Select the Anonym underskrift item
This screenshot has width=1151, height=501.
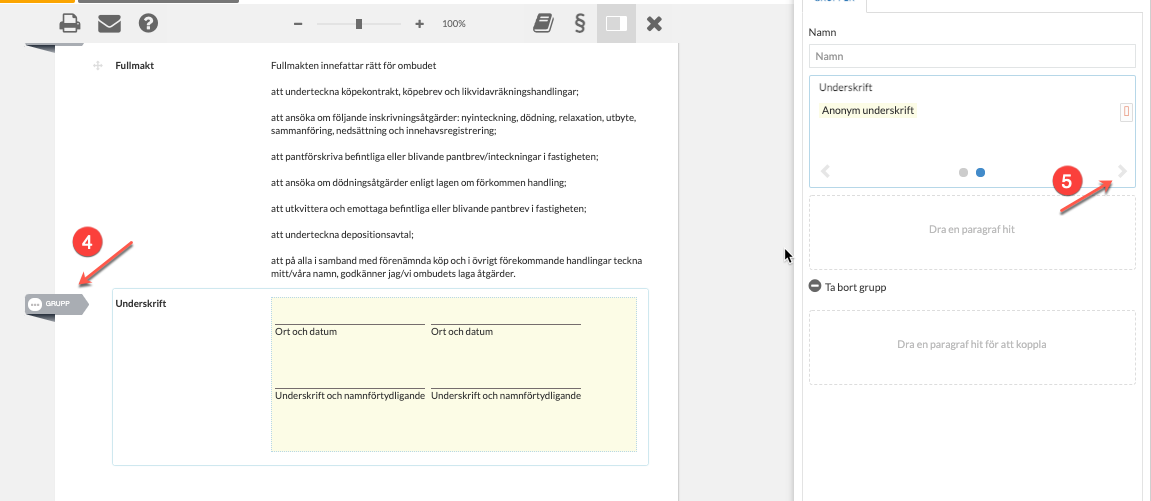[868, 111]
